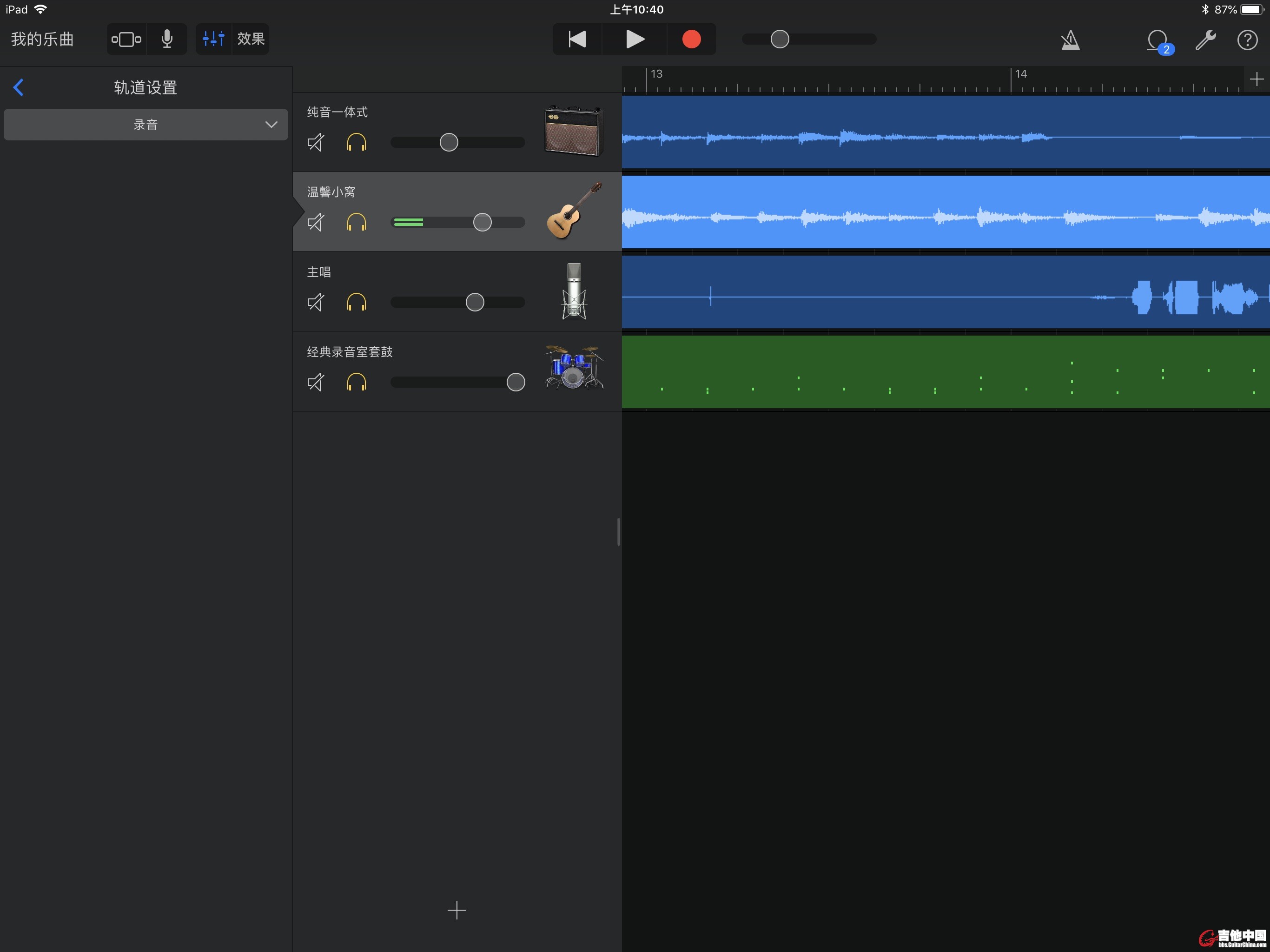Tap the 上午10:40 clock in status bar
Image resolution: width=1270 pixels, height=952 pixels.
pyautogui.click(x=636, y=9)
